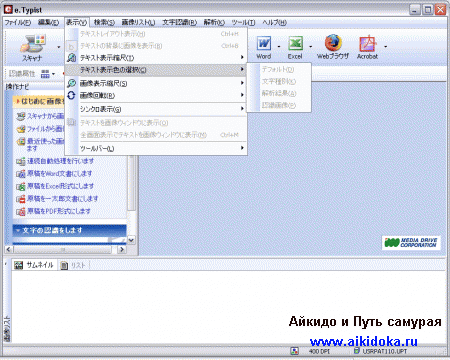The height and width of the screenshot is (360, 450).
Task: Expand ツールバー(L) submenu
Action: [x=156, y=148]
